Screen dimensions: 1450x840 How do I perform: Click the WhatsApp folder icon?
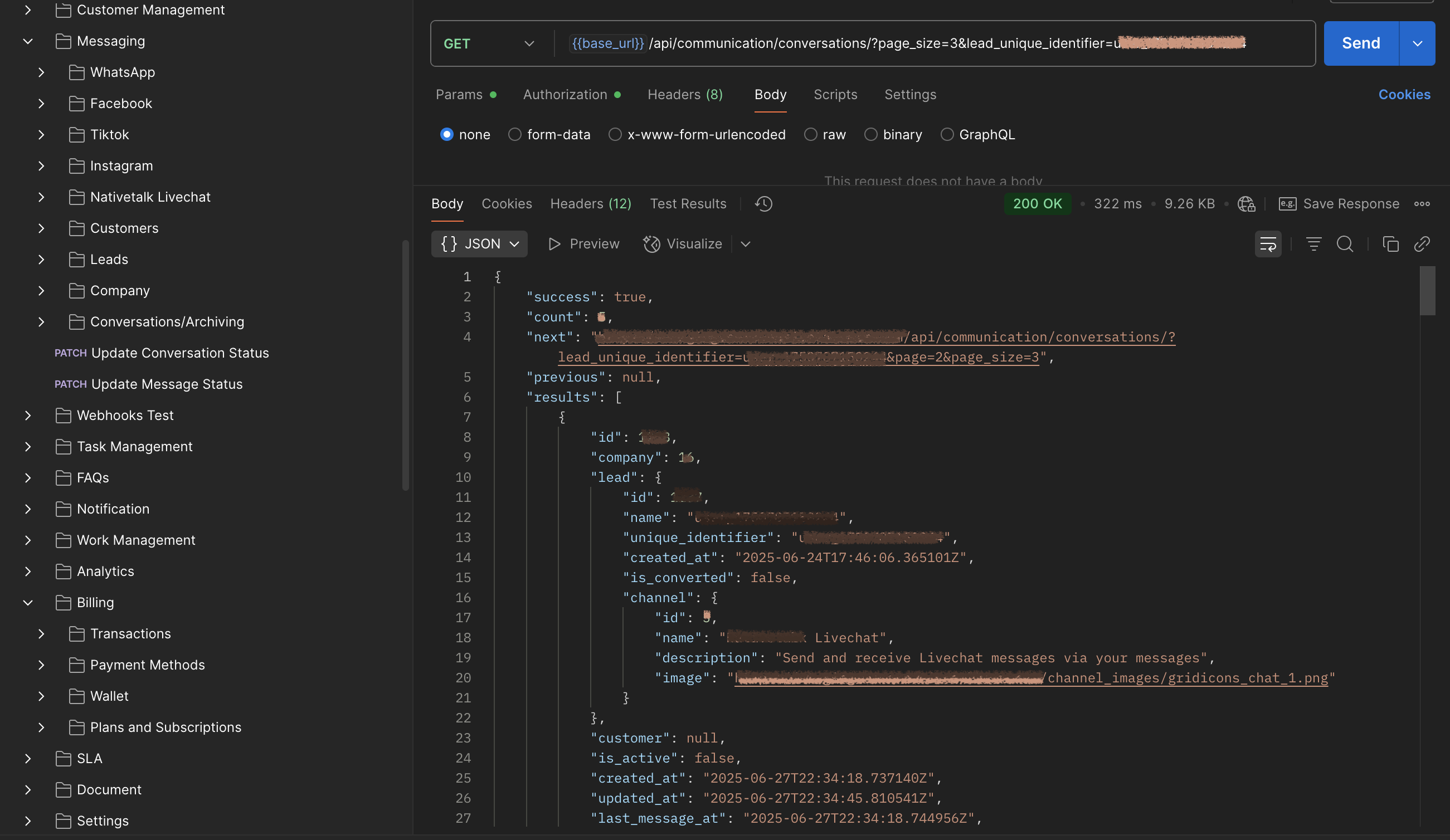tap(76, 72)
